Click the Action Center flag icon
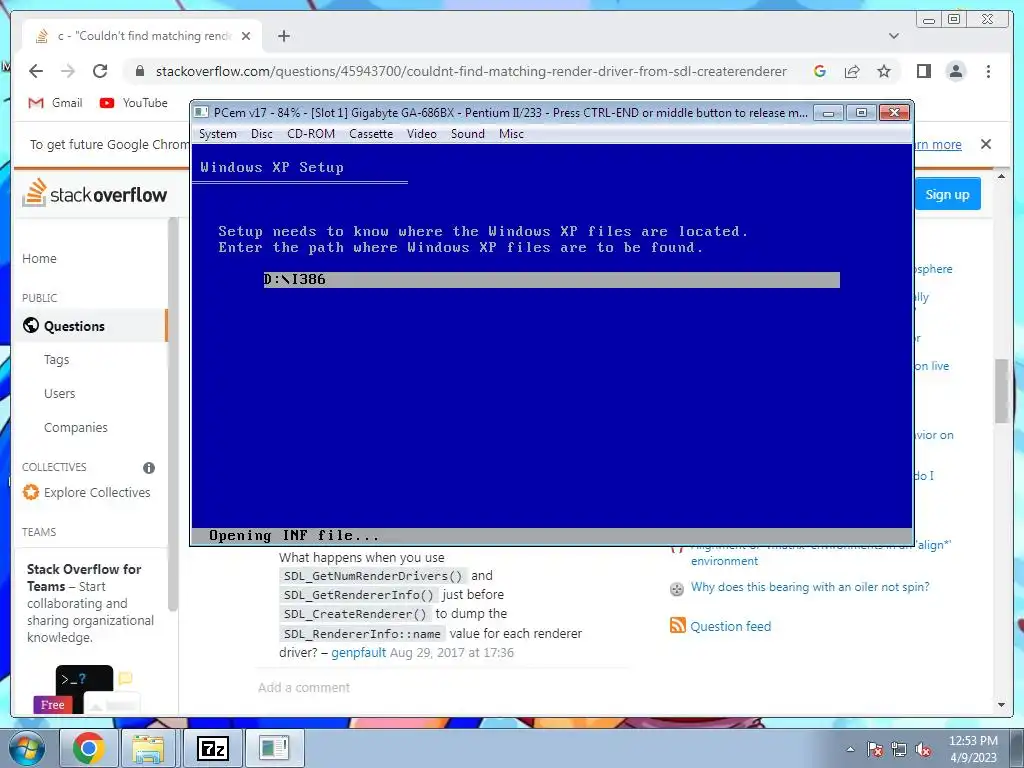1024x768 pixels. click(874, 749)
